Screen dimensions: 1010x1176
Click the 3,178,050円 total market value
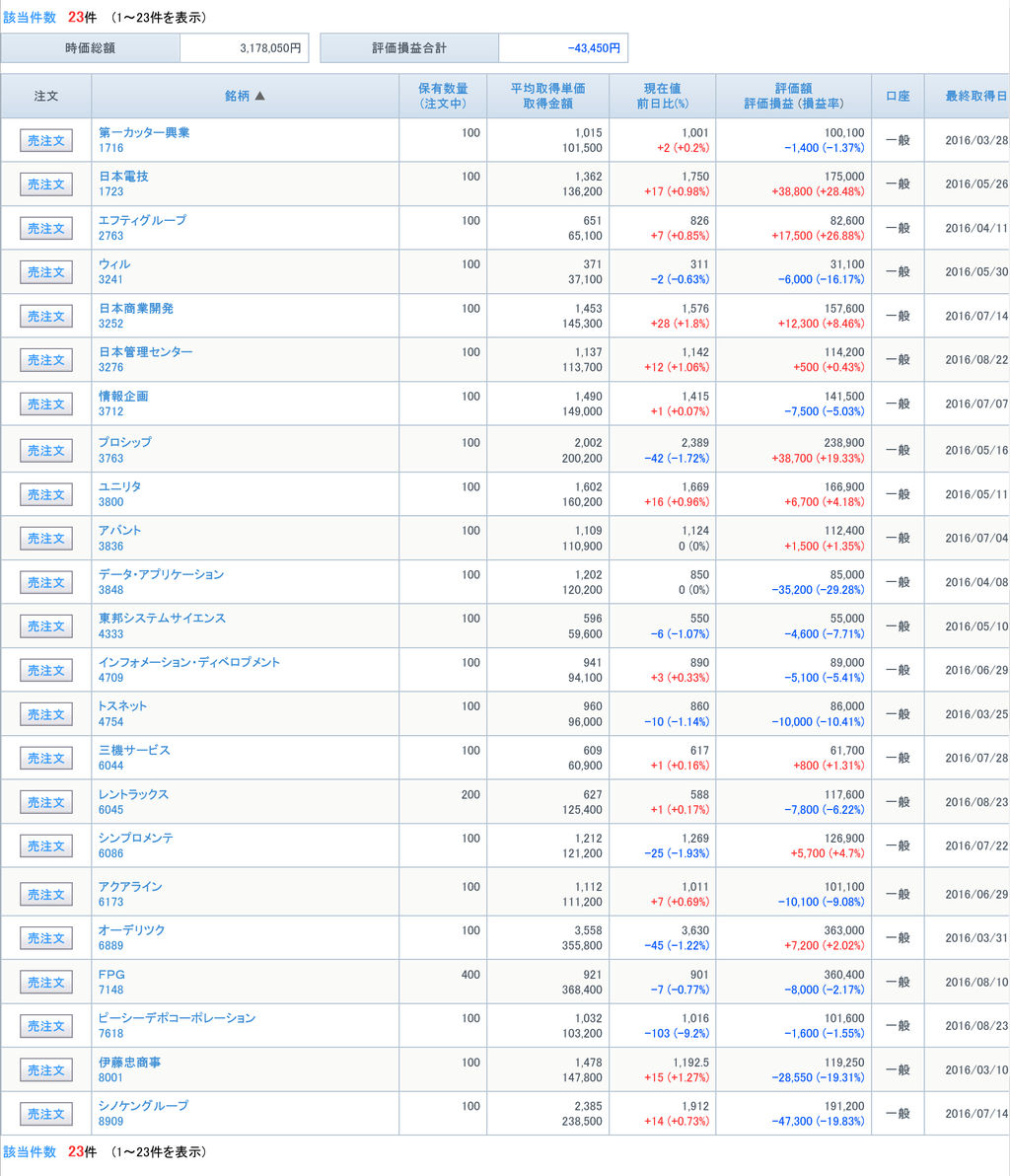point(270,48)
